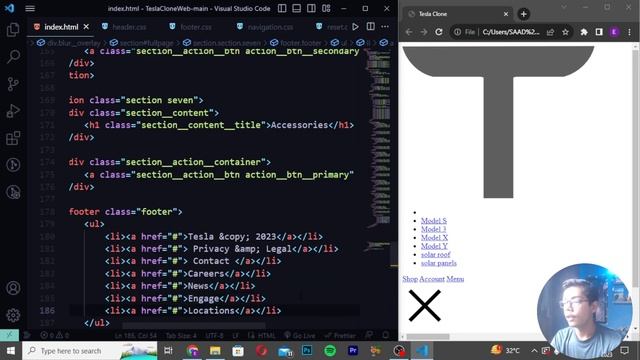The height and width of the screenshot is (360, 640).
Task: Open Premiere Pro from the taskbar
Action: [353, 351]
